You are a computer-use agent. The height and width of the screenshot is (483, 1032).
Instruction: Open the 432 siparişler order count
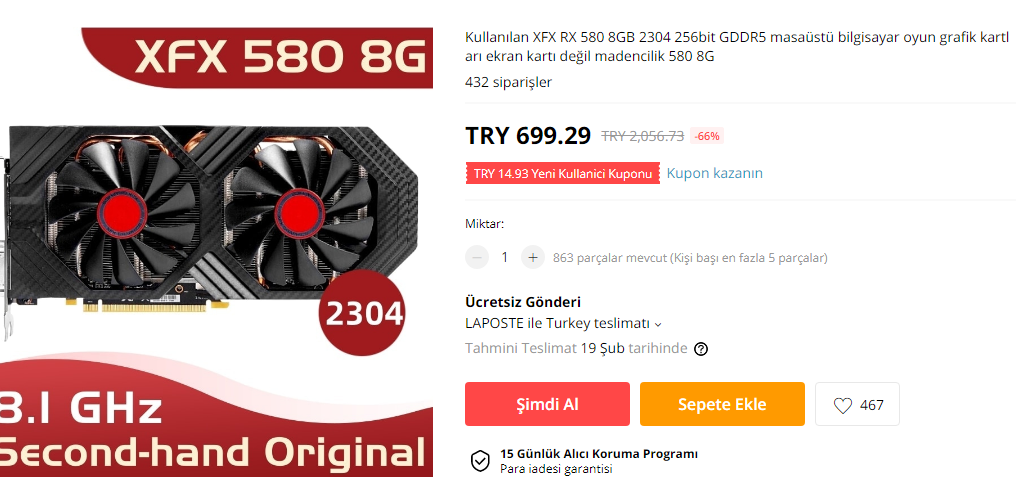click(x=508, y=82)
